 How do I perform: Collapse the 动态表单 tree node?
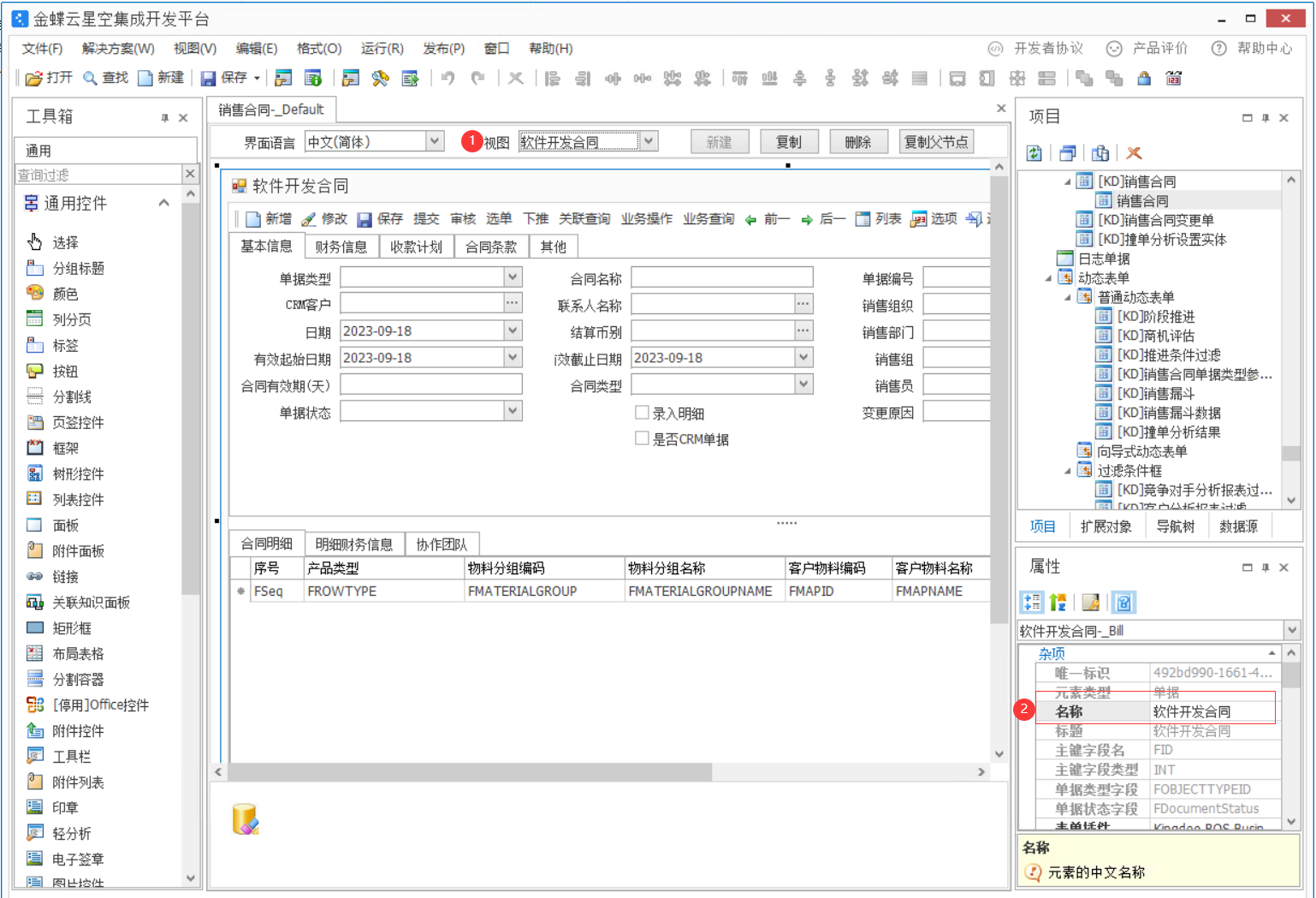[1048, 278]
